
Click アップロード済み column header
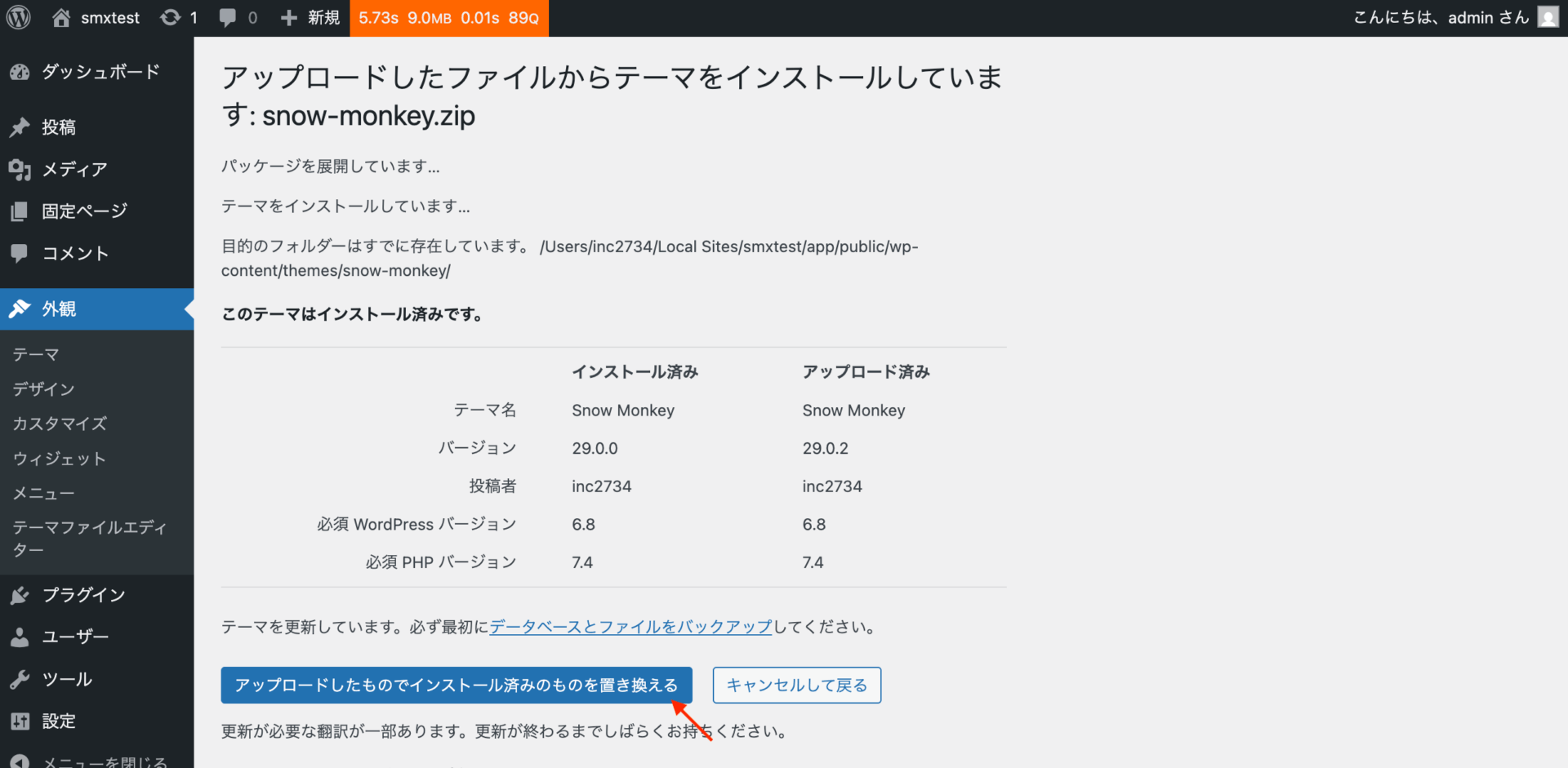866,372
